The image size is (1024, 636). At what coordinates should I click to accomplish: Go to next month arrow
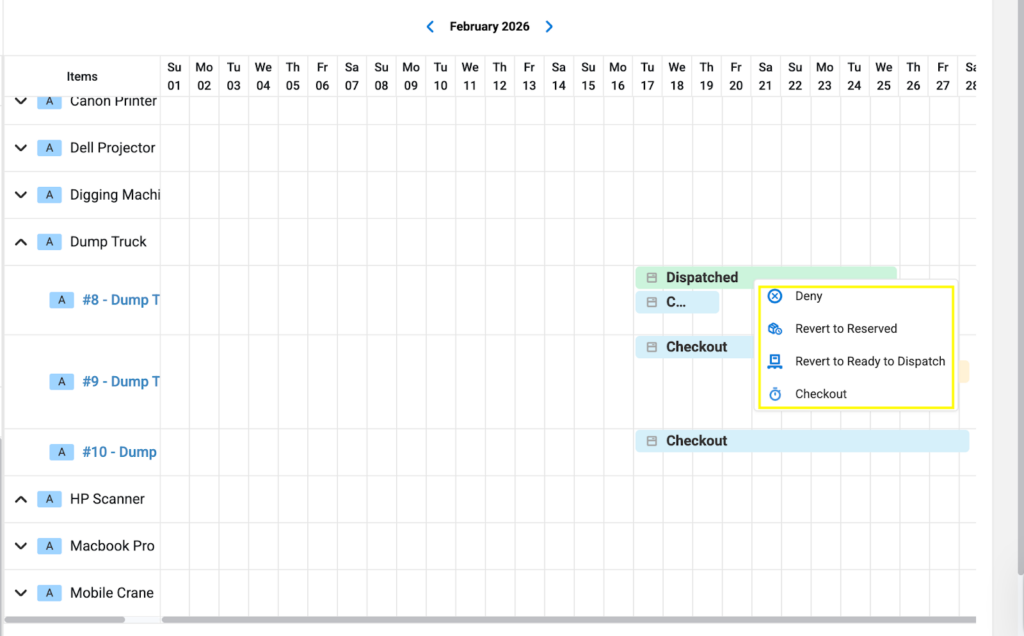(x=549, y=27)
